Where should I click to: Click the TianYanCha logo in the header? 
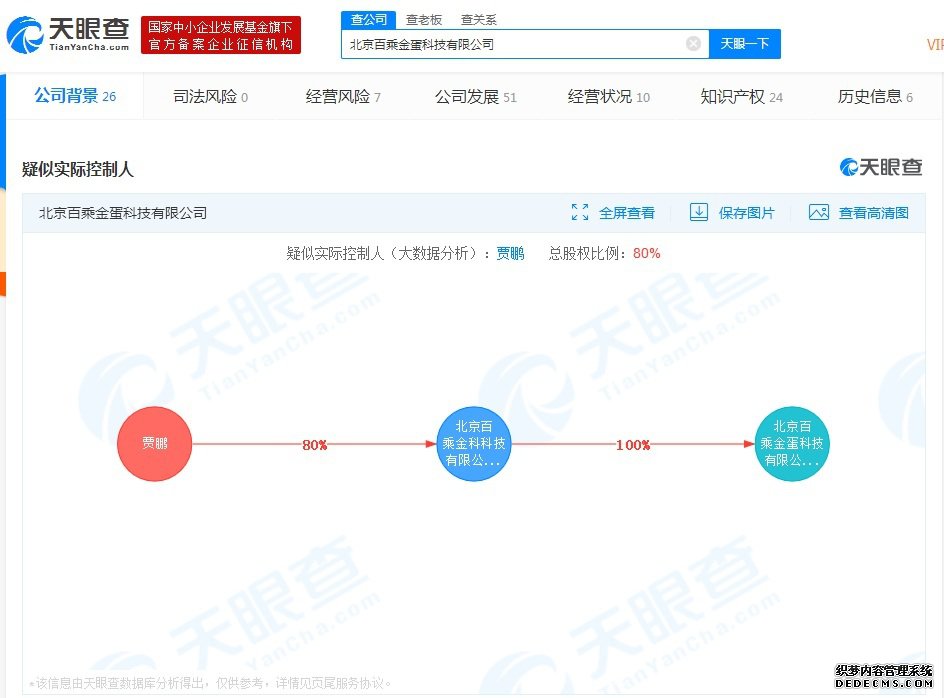click(x=67, y=34)
